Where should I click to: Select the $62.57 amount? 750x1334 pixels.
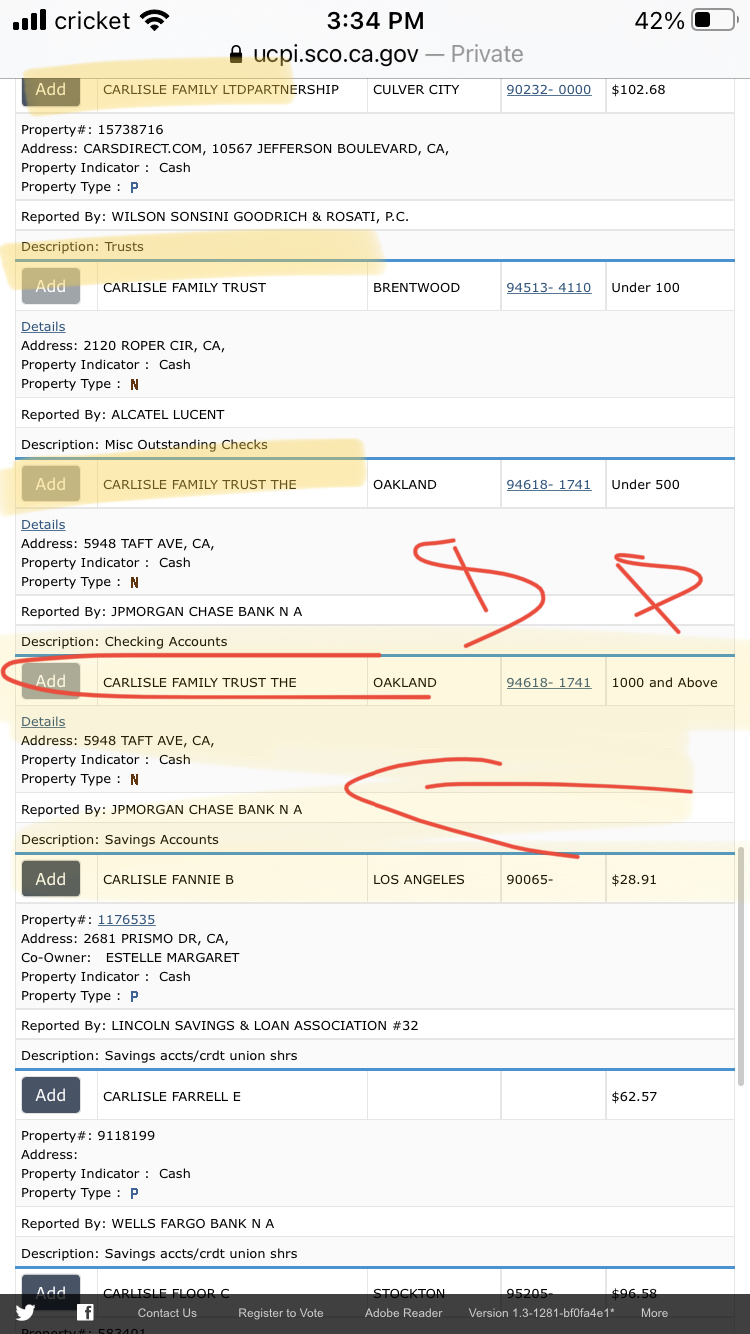point(634,1096)
